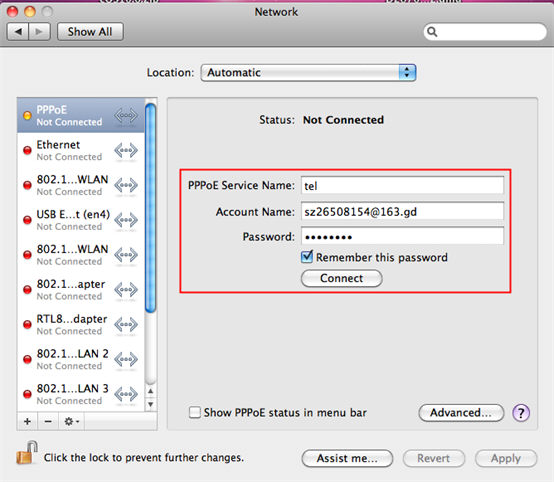554x482 pixels.
Task: Click the PPPoE orange status dot
Action: click(27, 116)
